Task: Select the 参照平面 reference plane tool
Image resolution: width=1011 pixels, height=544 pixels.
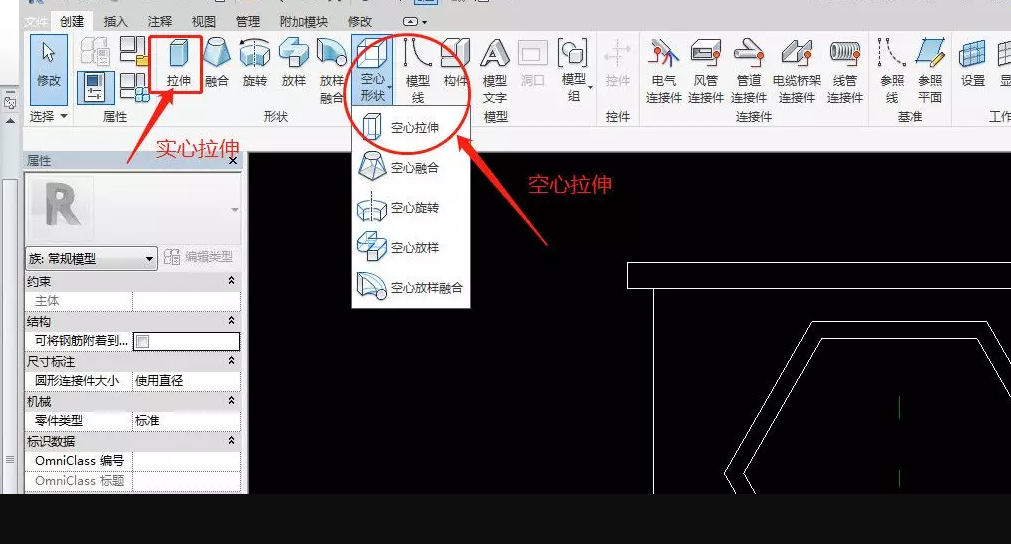Action: pyautogui.click(x=930, y=71)
